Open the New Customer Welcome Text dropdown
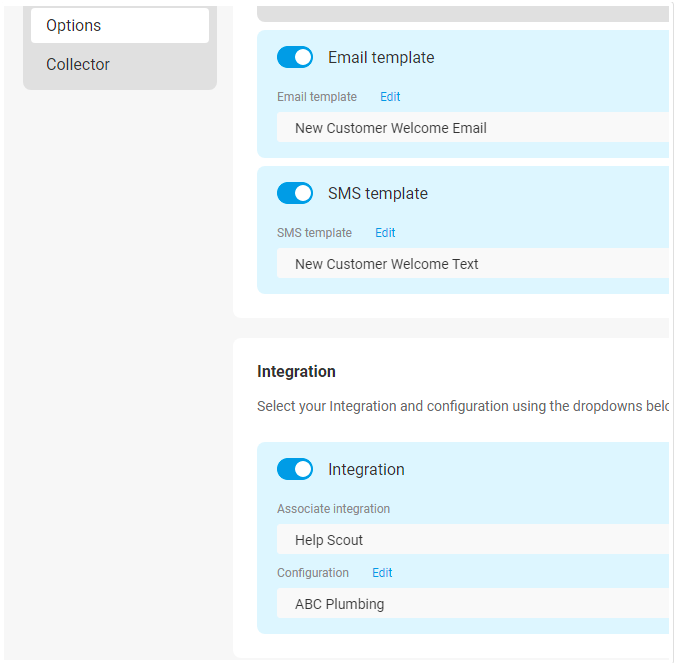This screenshot has width=676, height=664. pyautogui.click(x=473, y=263)
